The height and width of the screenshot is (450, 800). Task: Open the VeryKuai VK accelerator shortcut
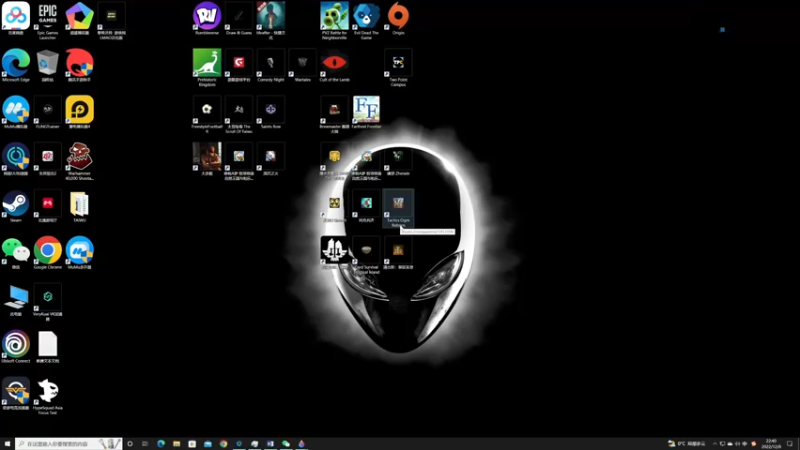47,302
